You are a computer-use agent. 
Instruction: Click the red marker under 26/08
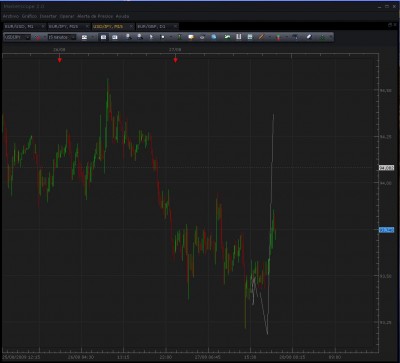[x=60, y=60]
